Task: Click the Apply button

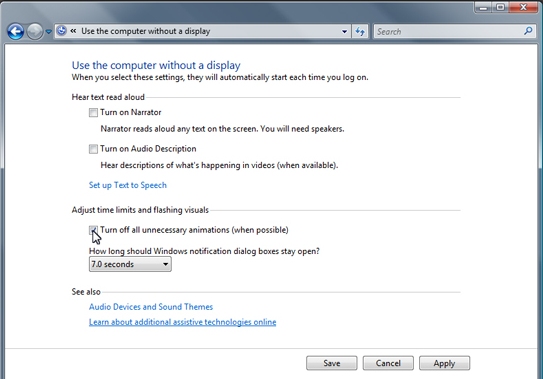Action: click(444, 363)
